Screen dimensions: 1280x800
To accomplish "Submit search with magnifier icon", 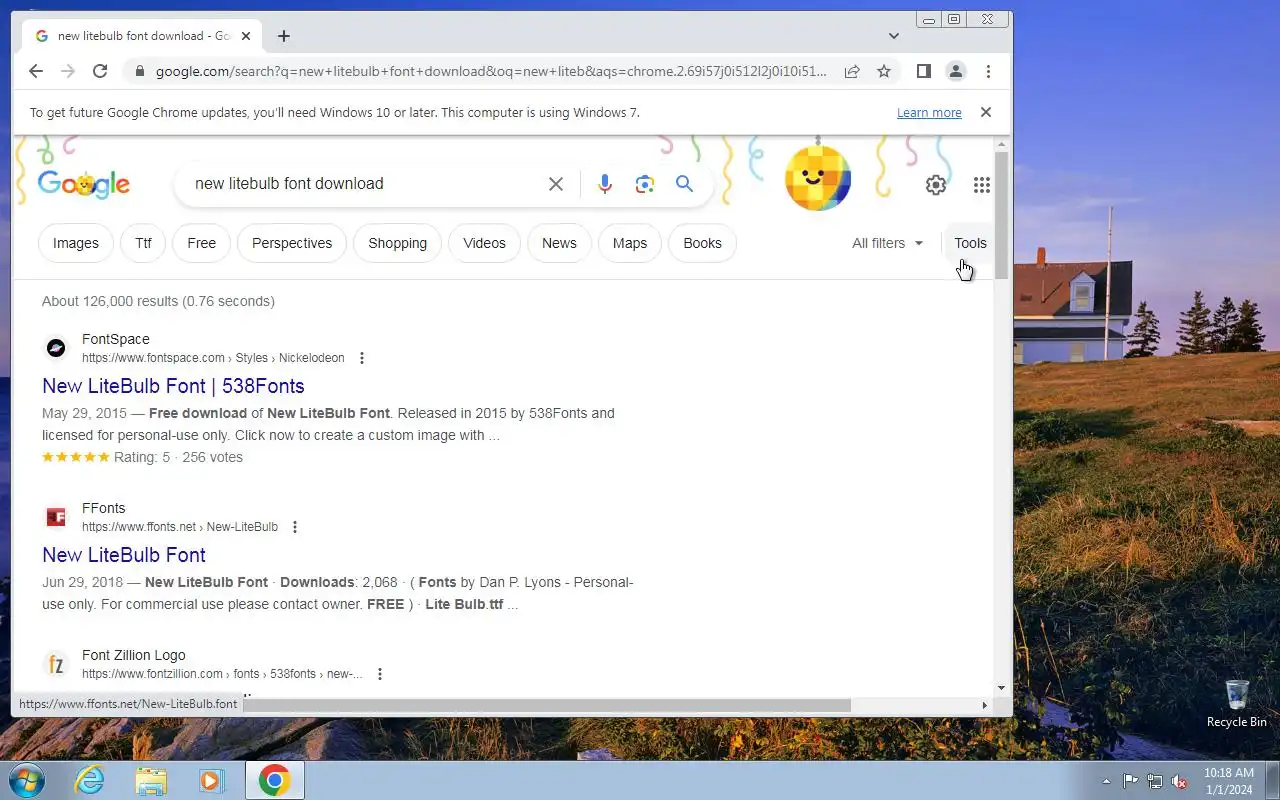I will point(684,184).
